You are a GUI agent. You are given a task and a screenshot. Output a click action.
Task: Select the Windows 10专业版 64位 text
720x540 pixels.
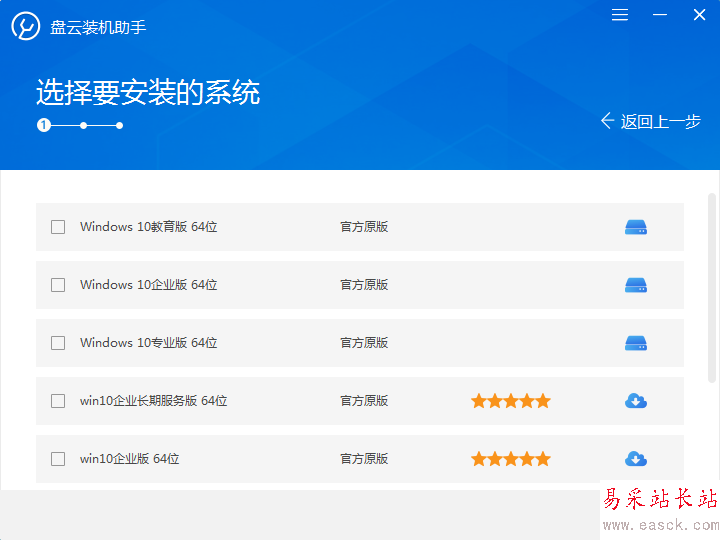(148, 343)
